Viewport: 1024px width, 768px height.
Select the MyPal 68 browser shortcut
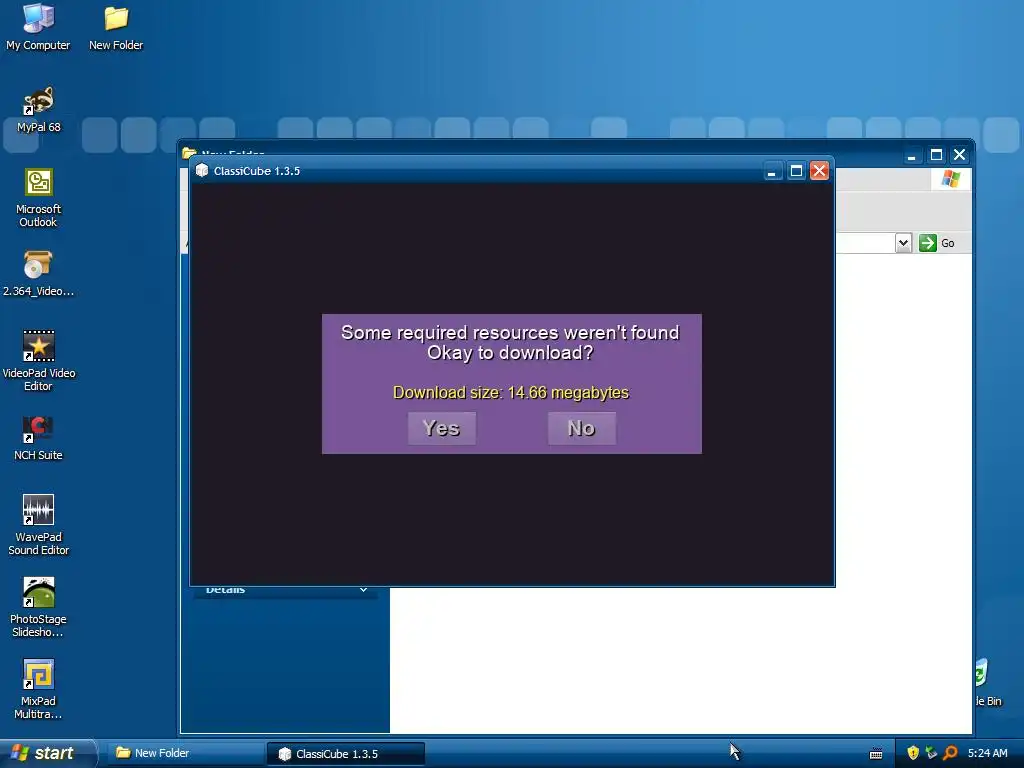coord(39,110)
